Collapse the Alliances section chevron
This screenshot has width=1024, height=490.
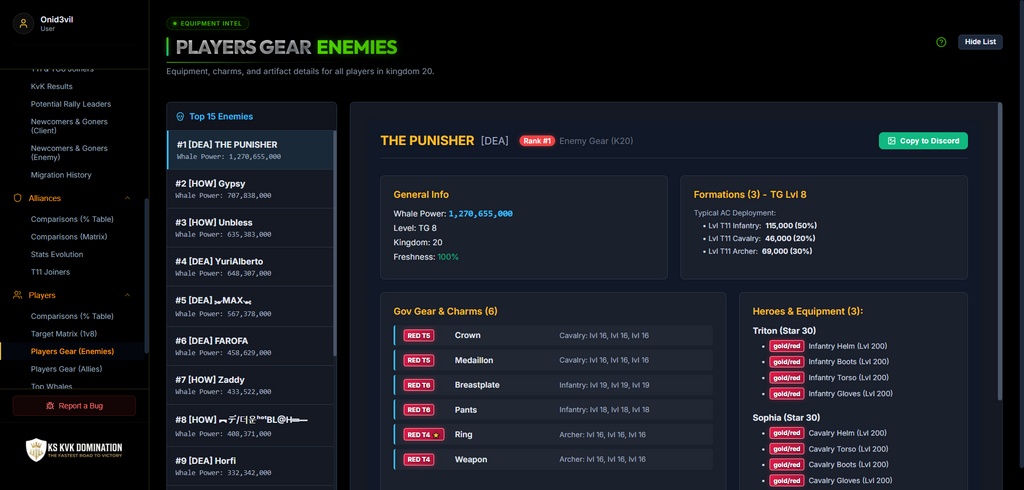pos(127,198)
